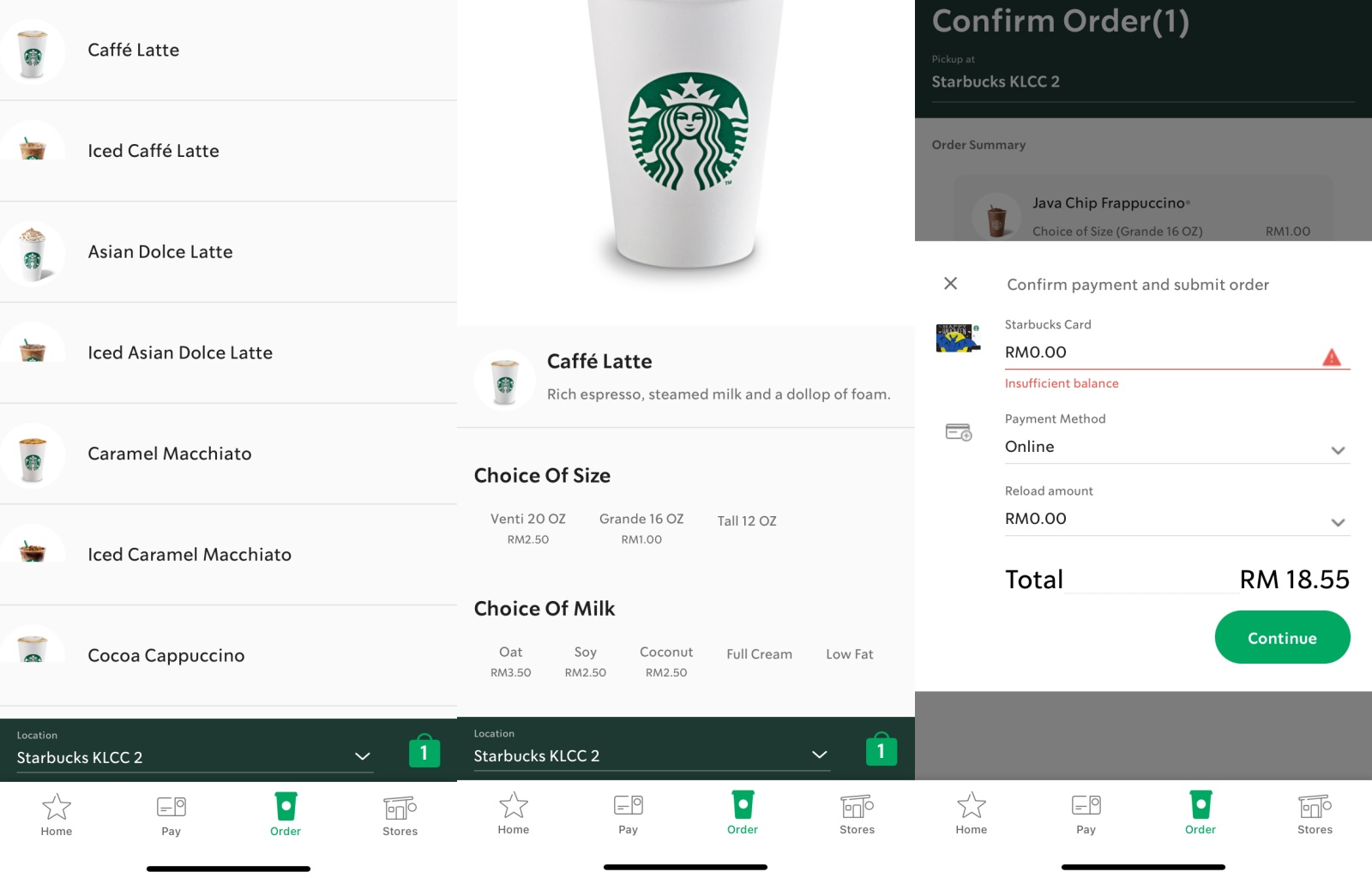1372x878 pixels.
Task: Tap the insufficient balance warning triangle
Action: coord(1332,357)
